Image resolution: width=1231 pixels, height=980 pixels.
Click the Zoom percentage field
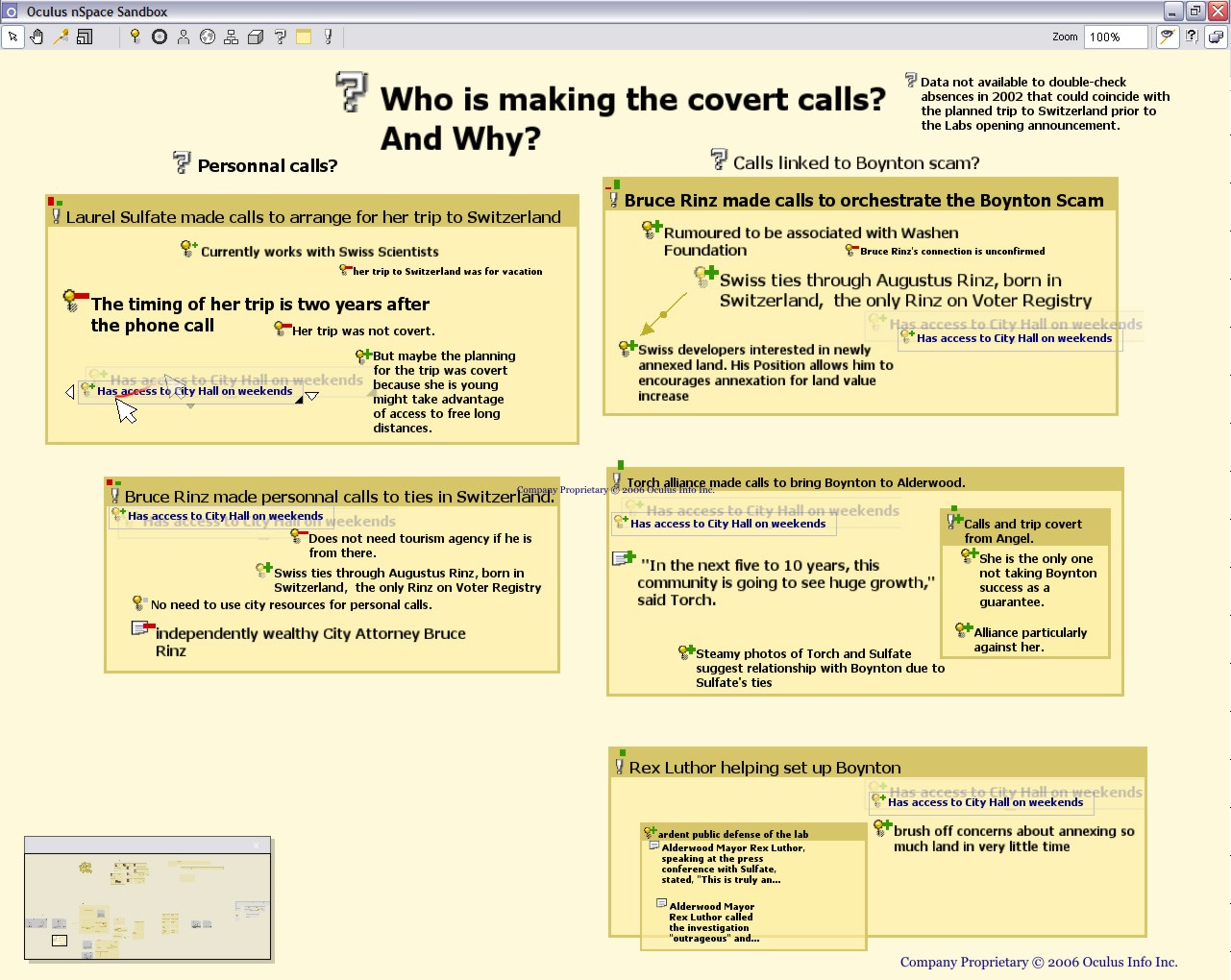(x=1115, y=37)
